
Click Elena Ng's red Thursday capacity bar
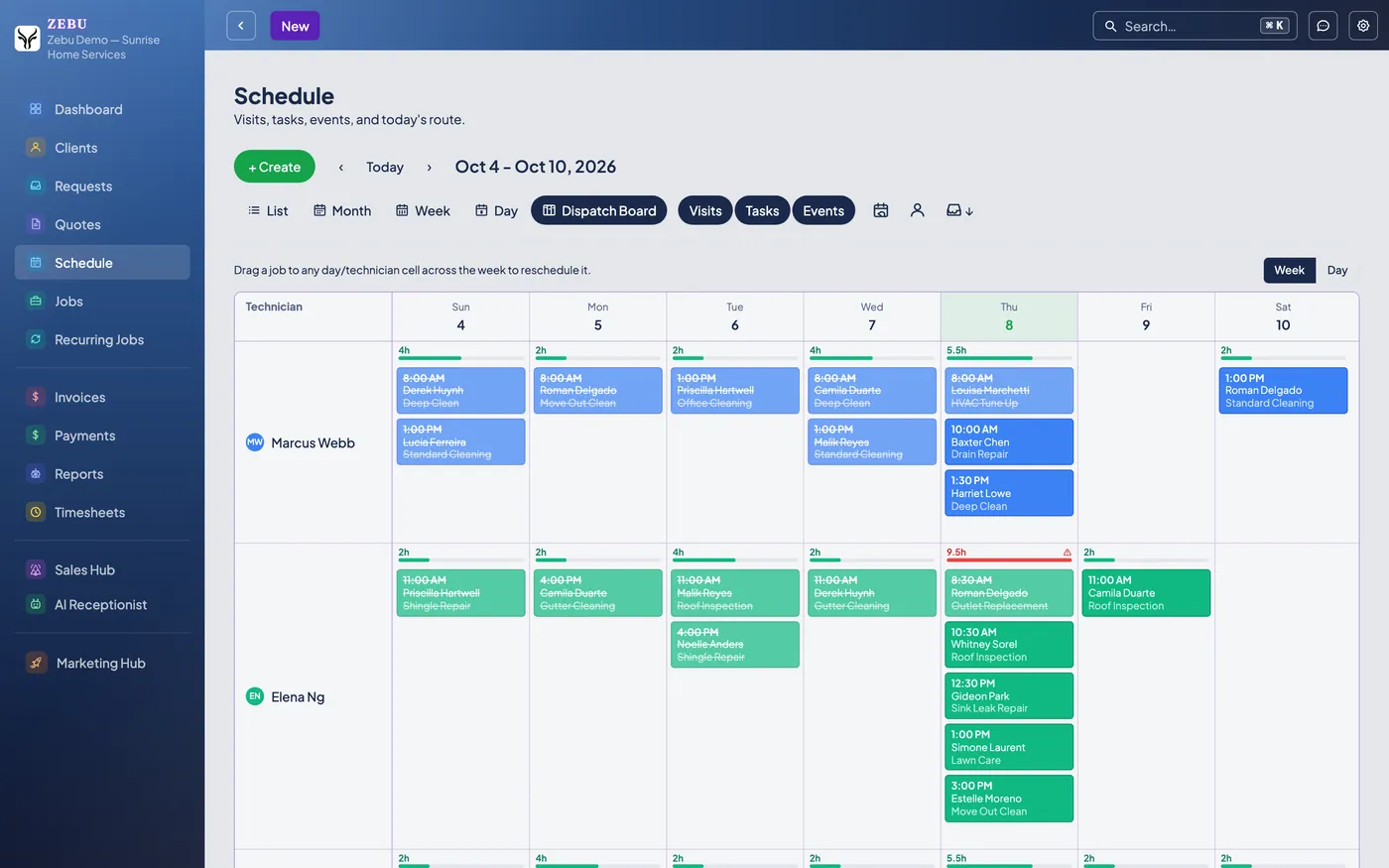pyautogui.click(x=1009, y=560)
